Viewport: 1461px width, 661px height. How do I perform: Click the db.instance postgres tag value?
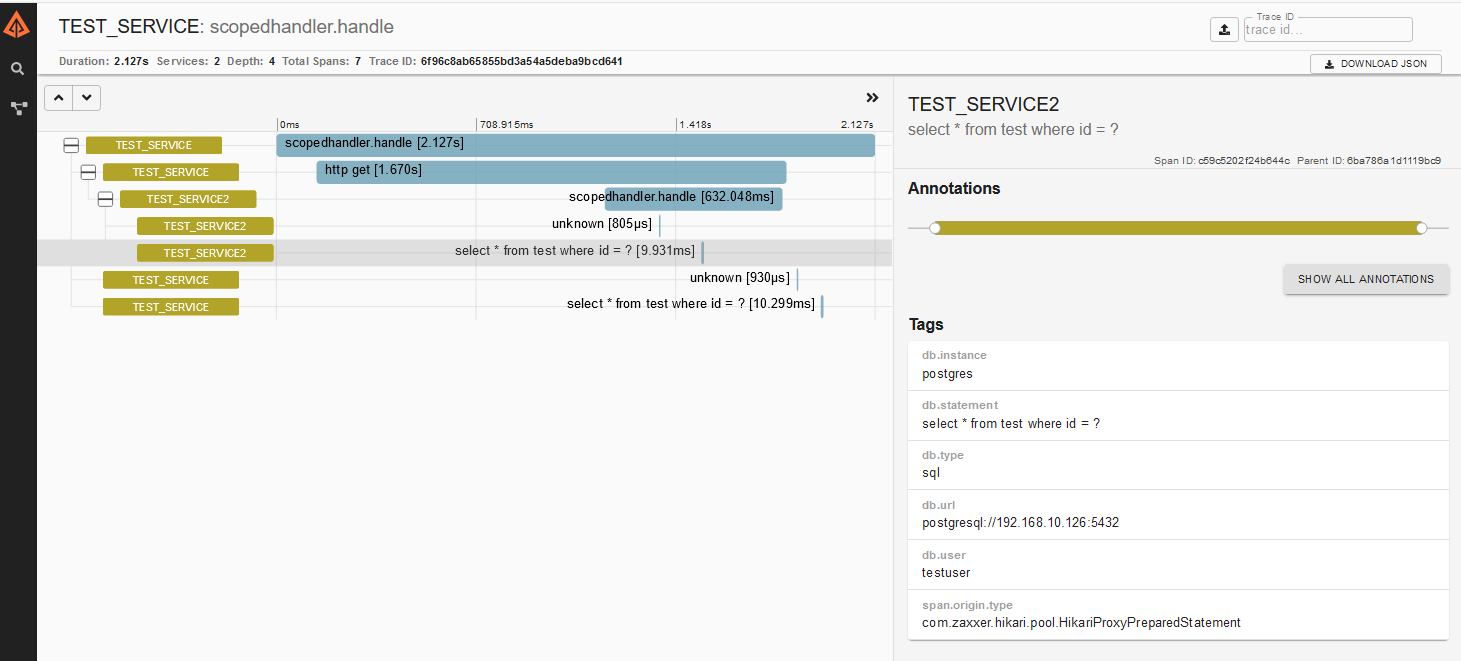[947, 374]
